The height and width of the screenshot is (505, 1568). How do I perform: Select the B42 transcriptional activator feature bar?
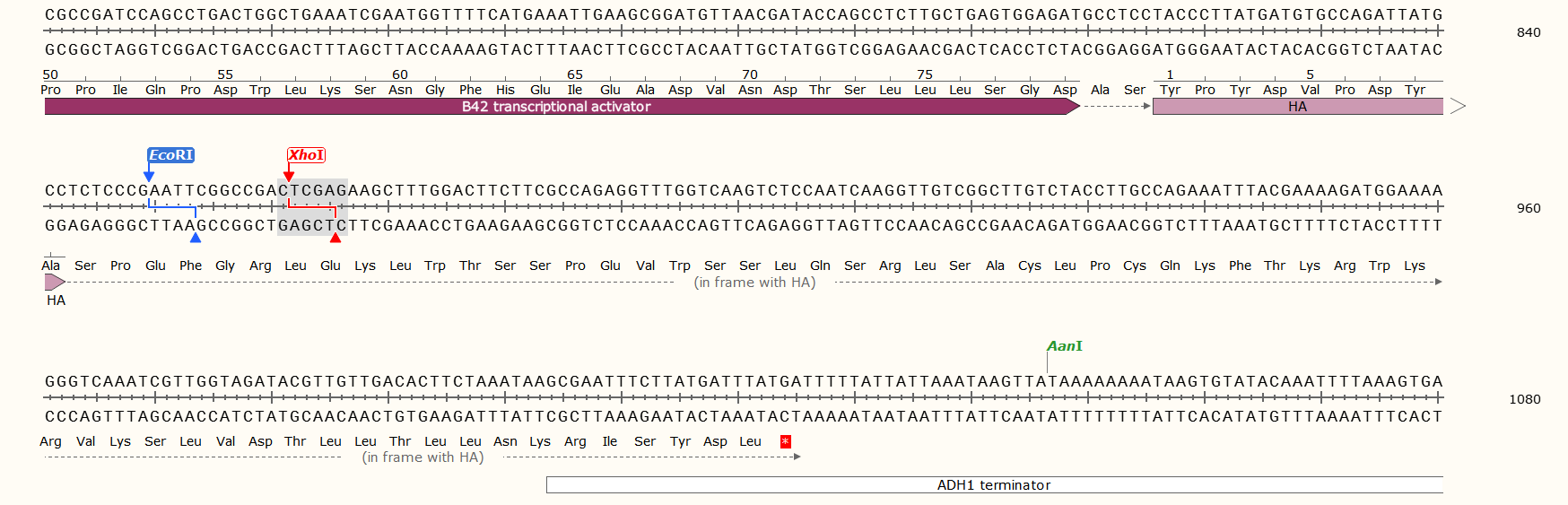point(556,107)
